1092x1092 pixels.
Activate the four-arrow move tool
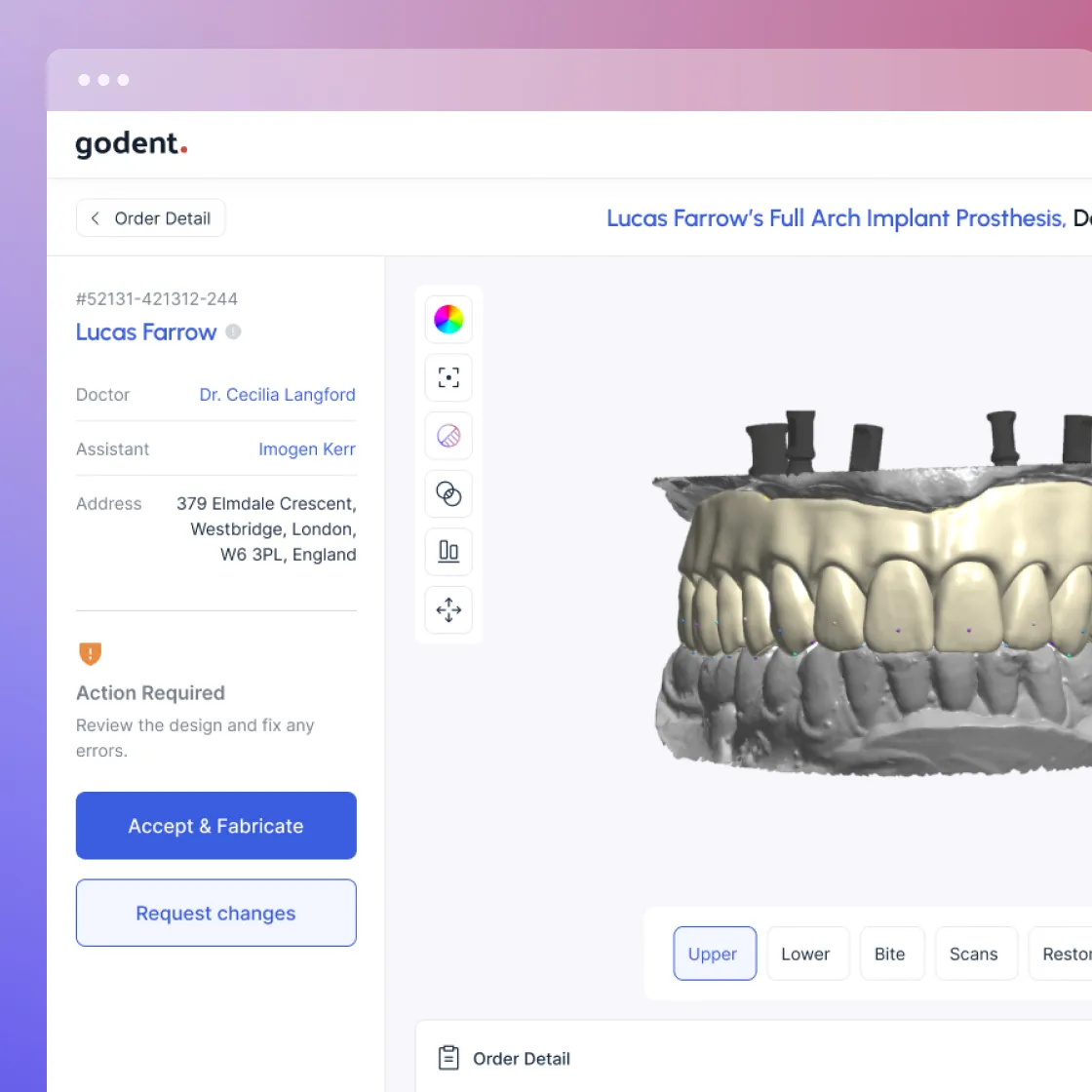pyautogui.click(x=448, y=610)
